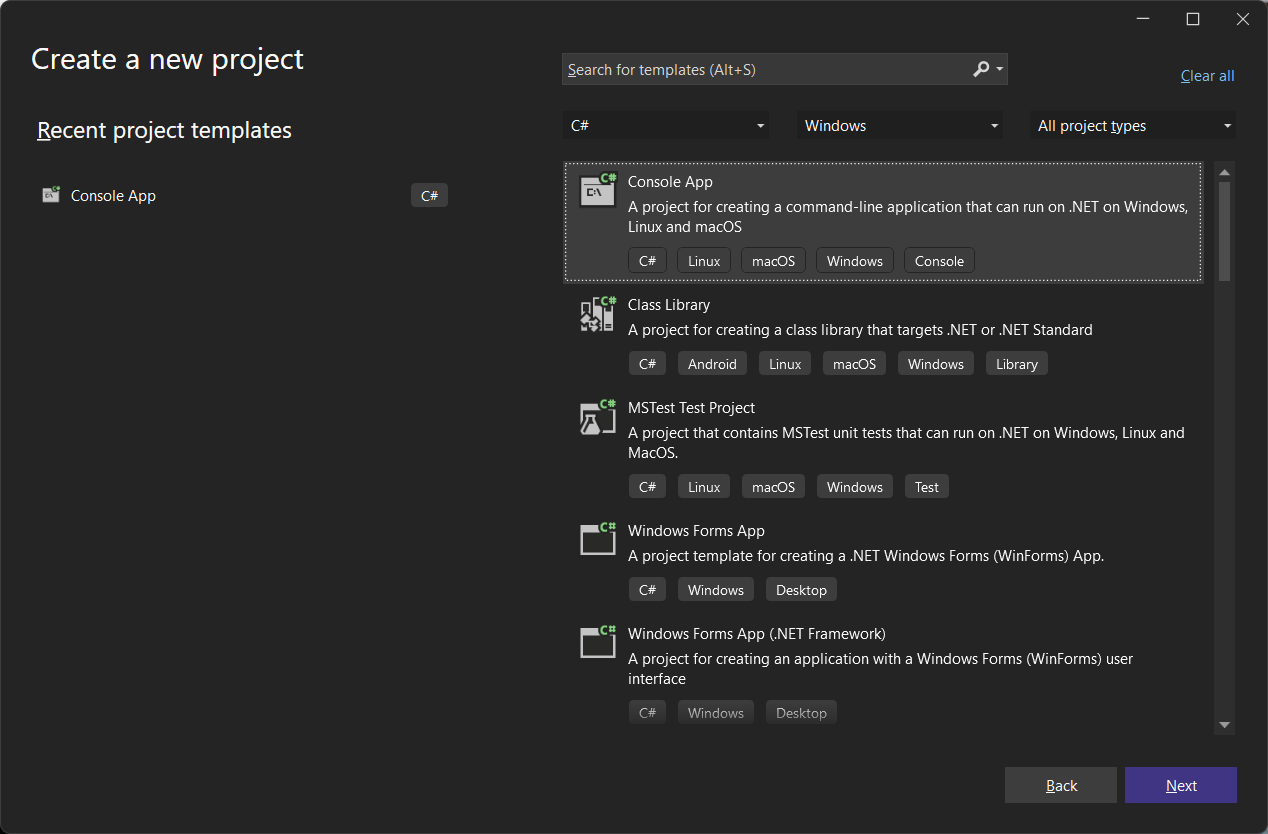The image size is (1268, 834).
Task: Click the Windows Forms App icon
Action: coord(598,539)
